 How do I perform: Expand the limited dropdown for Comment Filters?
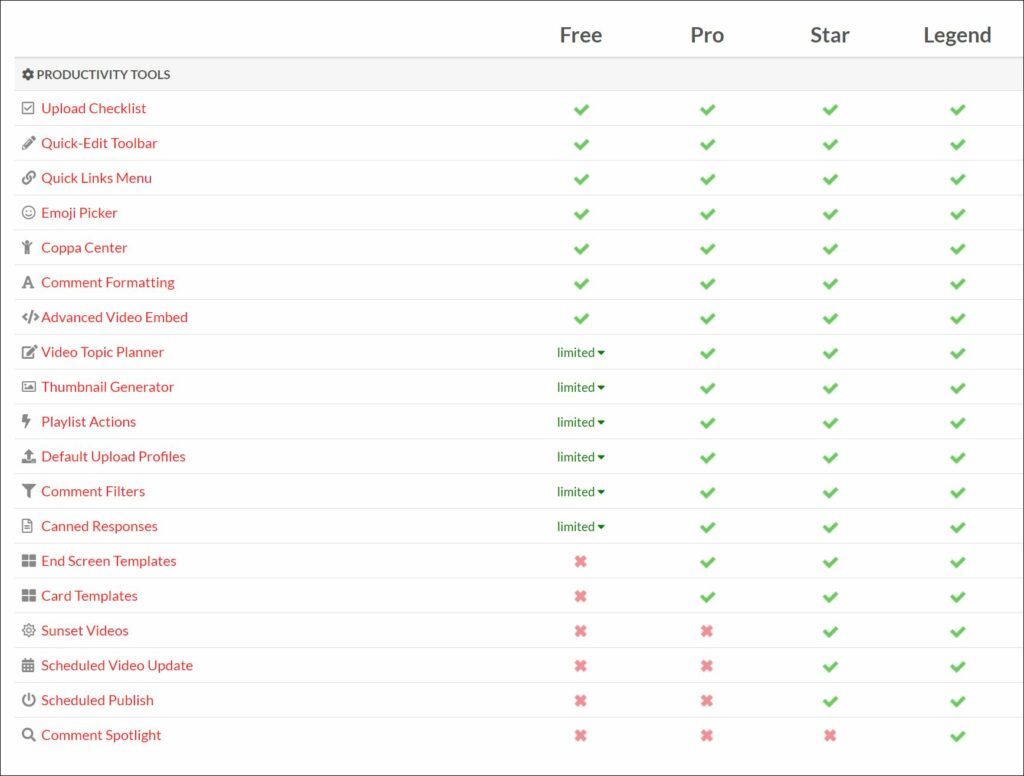(581, 491)
